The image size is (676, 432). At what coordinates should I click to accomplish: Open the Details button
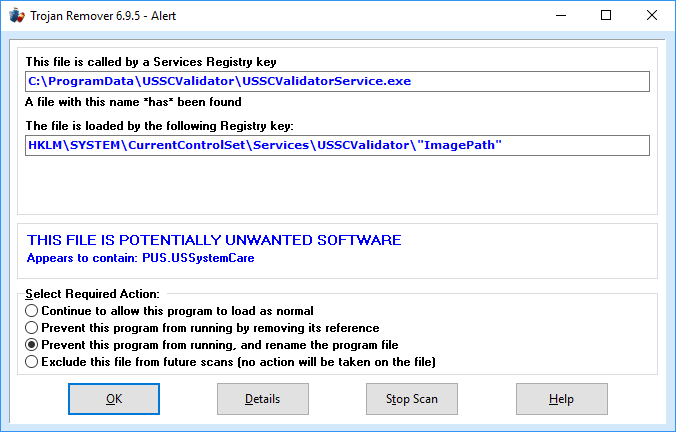point(262,399)
